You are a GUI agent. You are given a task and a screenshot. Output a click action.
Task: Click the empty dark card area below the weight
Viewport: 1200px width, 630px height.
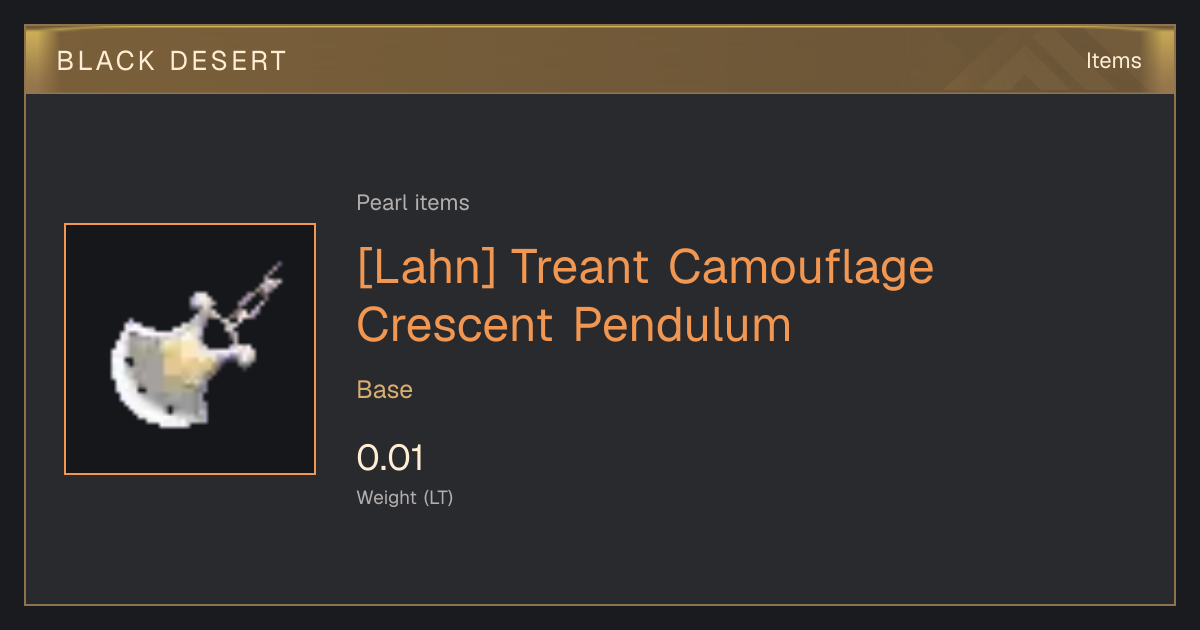(x=700, y=555)
